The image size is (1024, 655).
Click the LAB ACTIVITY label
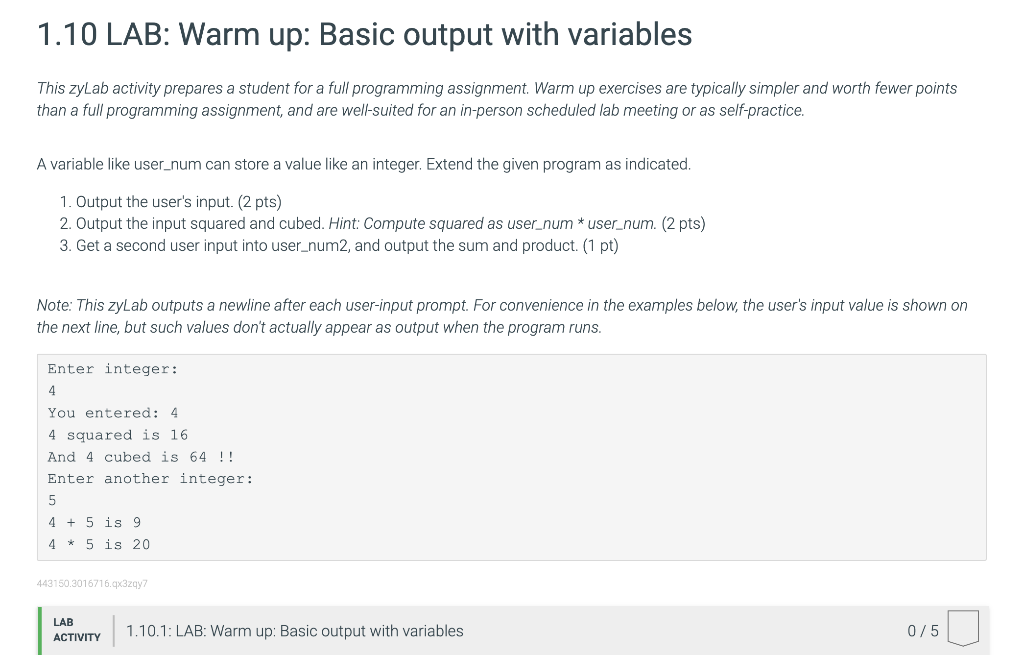pos(76,630)
